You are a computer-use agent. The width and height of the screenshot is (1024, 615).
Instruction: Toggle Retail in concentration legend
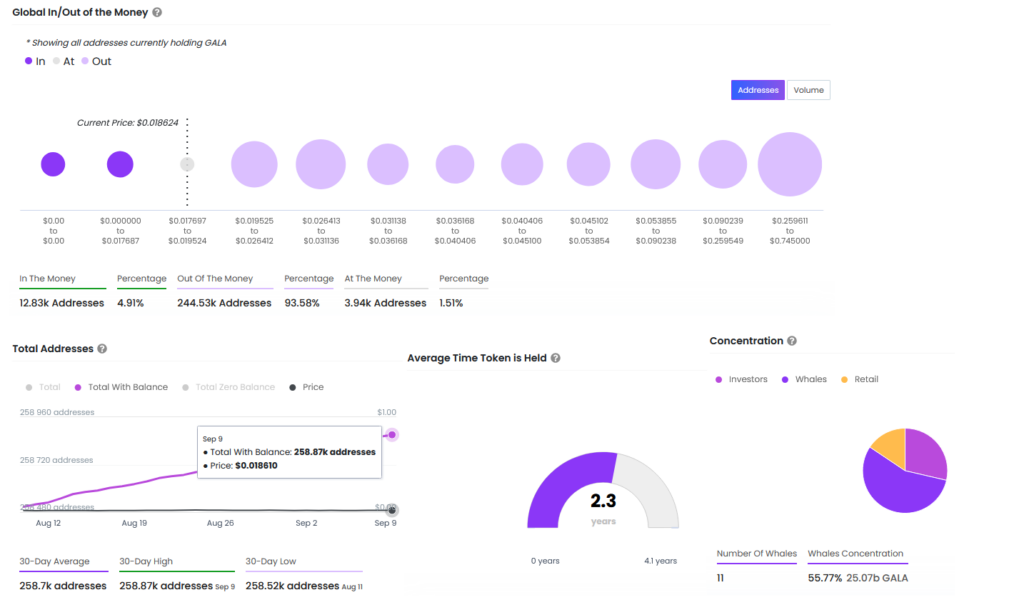click(x=859, y=379)
